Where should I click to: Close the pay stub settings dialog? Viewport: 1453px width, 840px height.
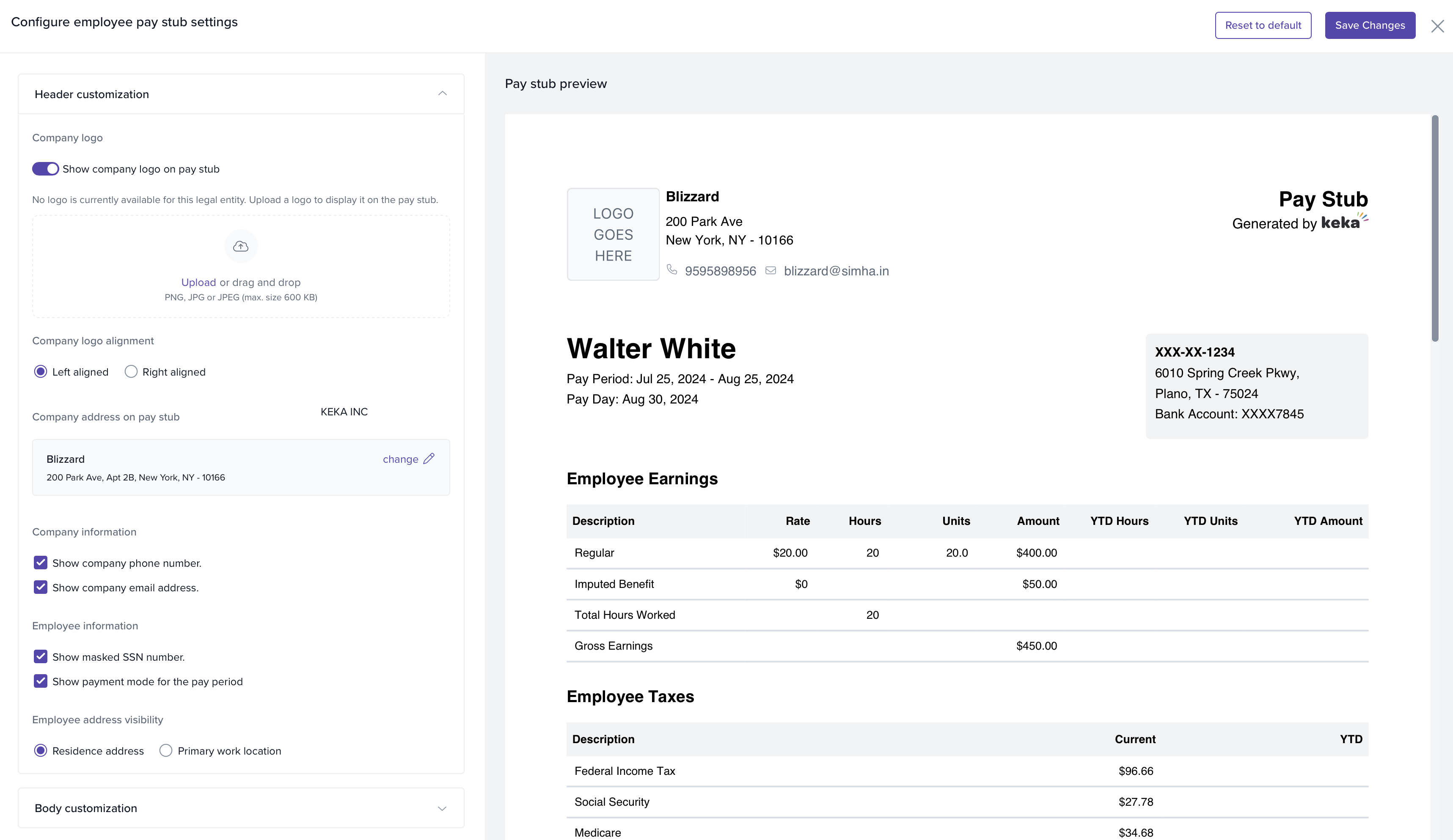1437,26
